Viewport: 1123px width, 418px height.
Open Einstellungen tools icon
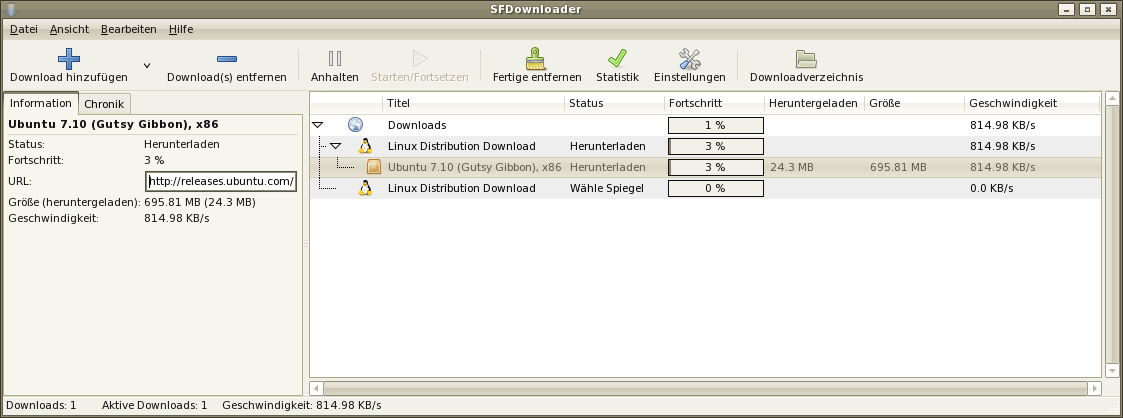coord(689,59)
